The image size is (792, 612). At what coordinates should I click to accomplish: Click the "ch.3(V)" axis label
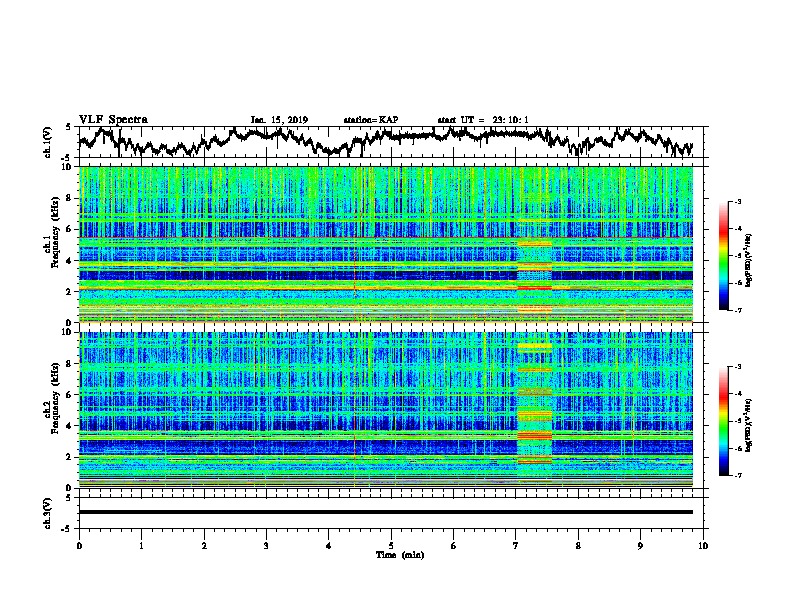[47, 513]
